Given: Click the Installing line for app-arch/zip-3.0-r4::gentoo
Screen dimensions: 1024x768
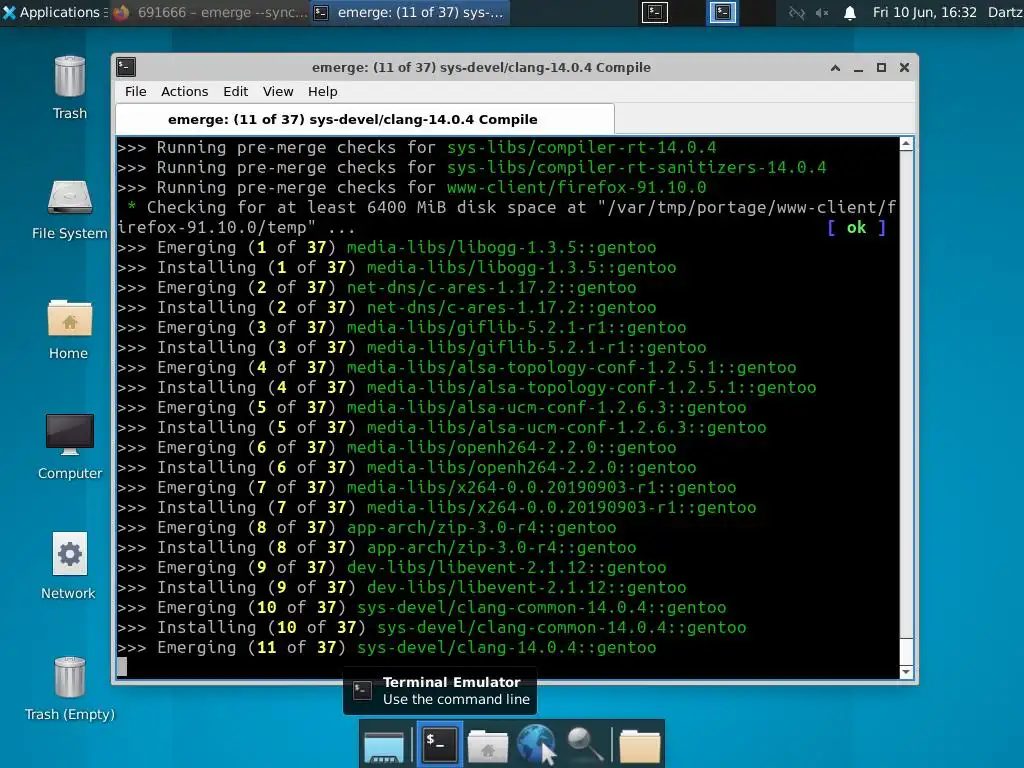Looking at the screenshot, I should click(377, 547).
